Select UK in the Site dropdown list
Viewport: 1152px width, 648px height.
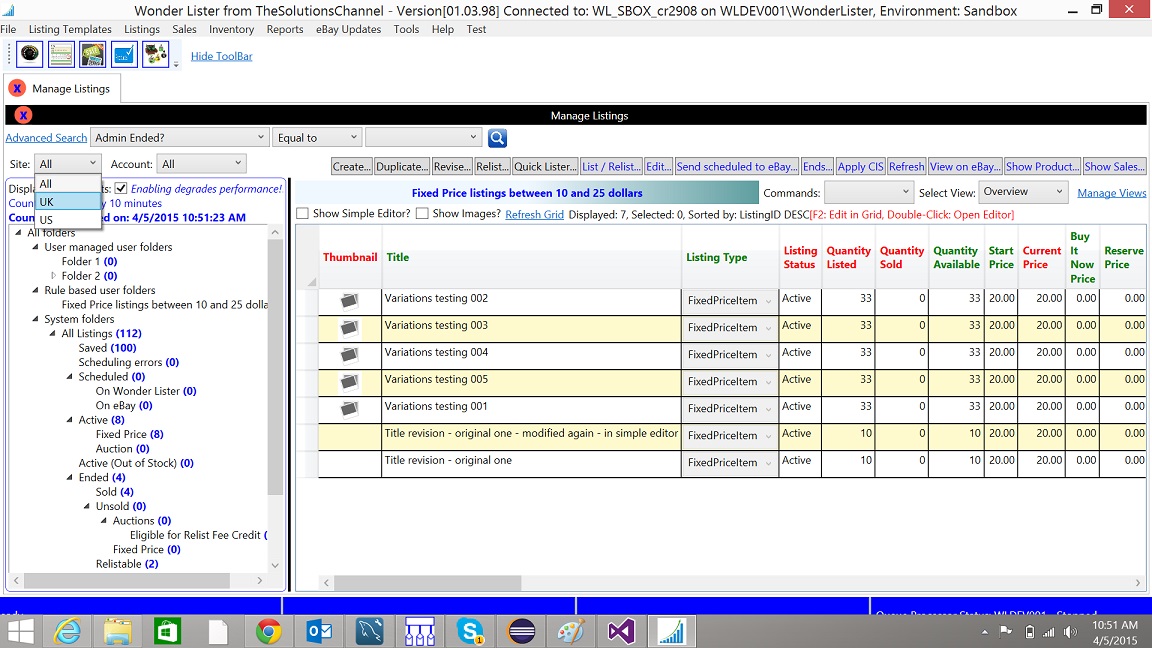pos(68,201)
